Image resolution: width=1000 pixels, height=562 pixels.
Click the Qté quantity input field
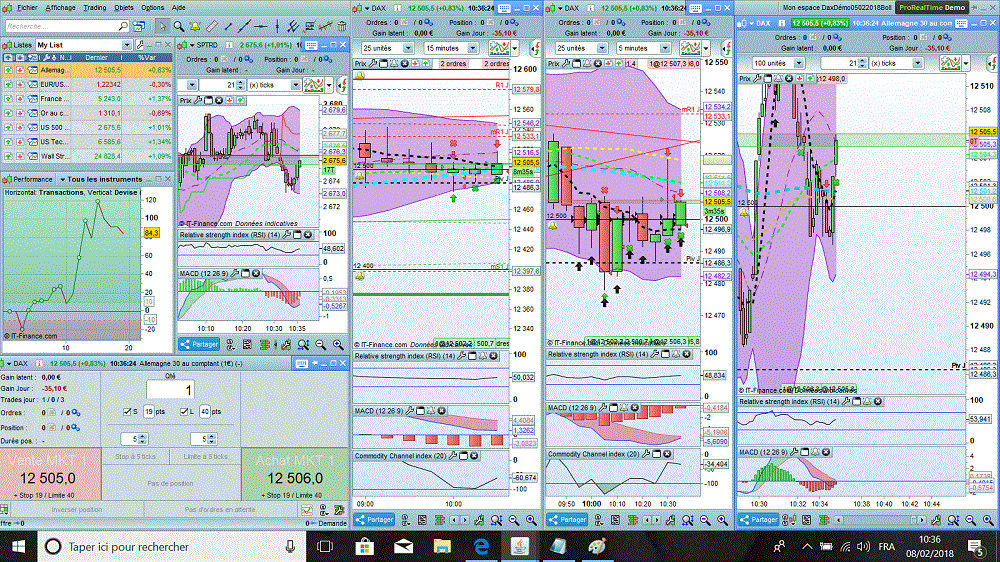click(x=170, y=390)
